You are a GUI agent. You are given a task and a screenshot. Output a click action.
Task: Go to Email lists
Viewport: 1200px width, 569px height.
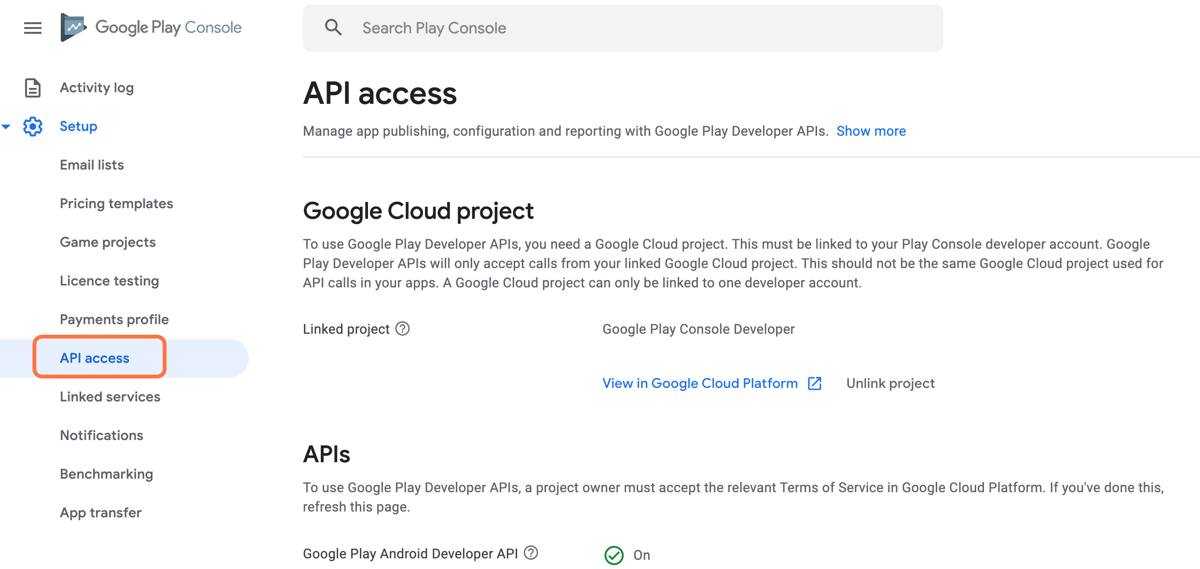click(92, 165)
